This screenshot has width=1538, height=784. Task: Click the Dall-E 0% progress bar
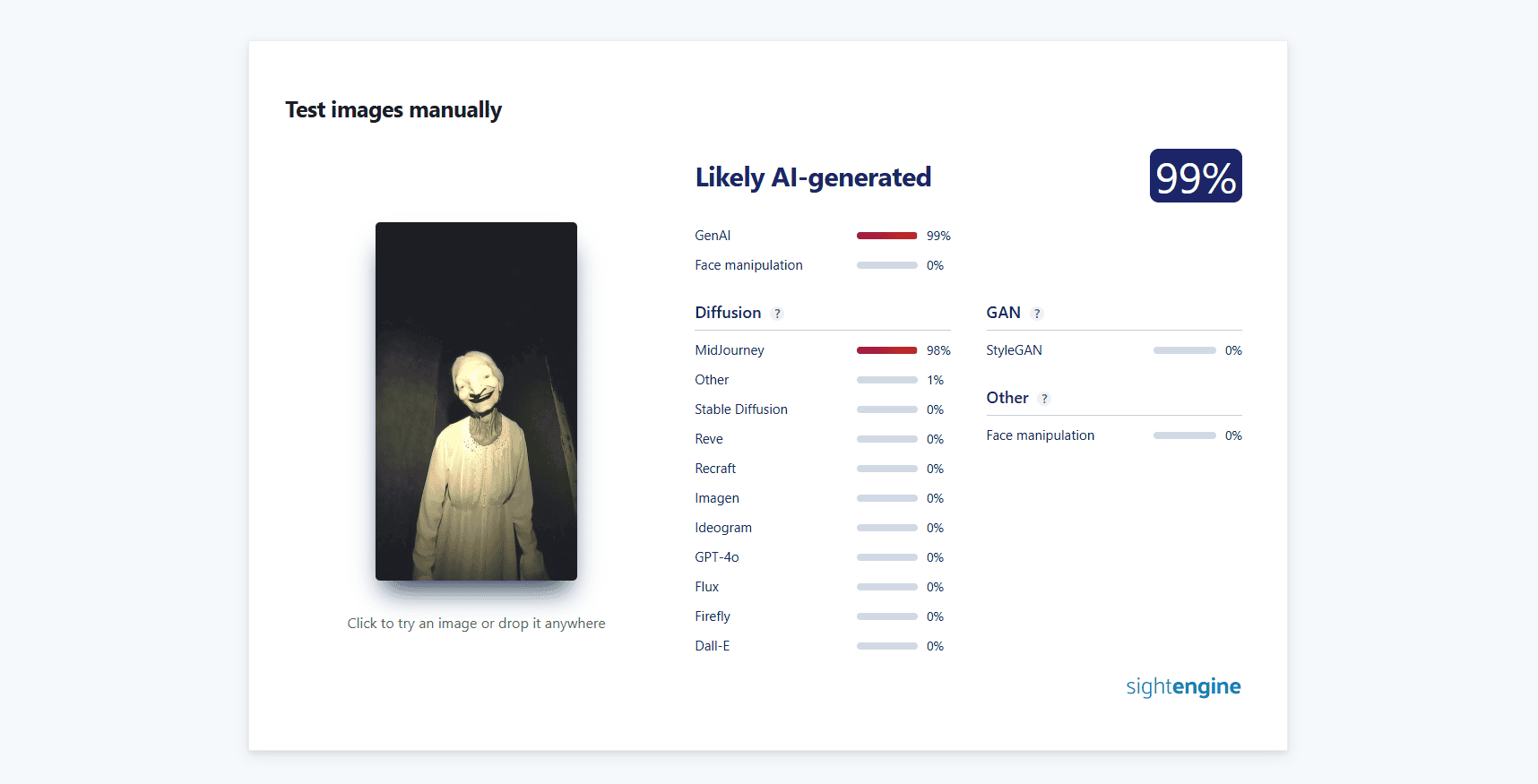coord(886,646)
